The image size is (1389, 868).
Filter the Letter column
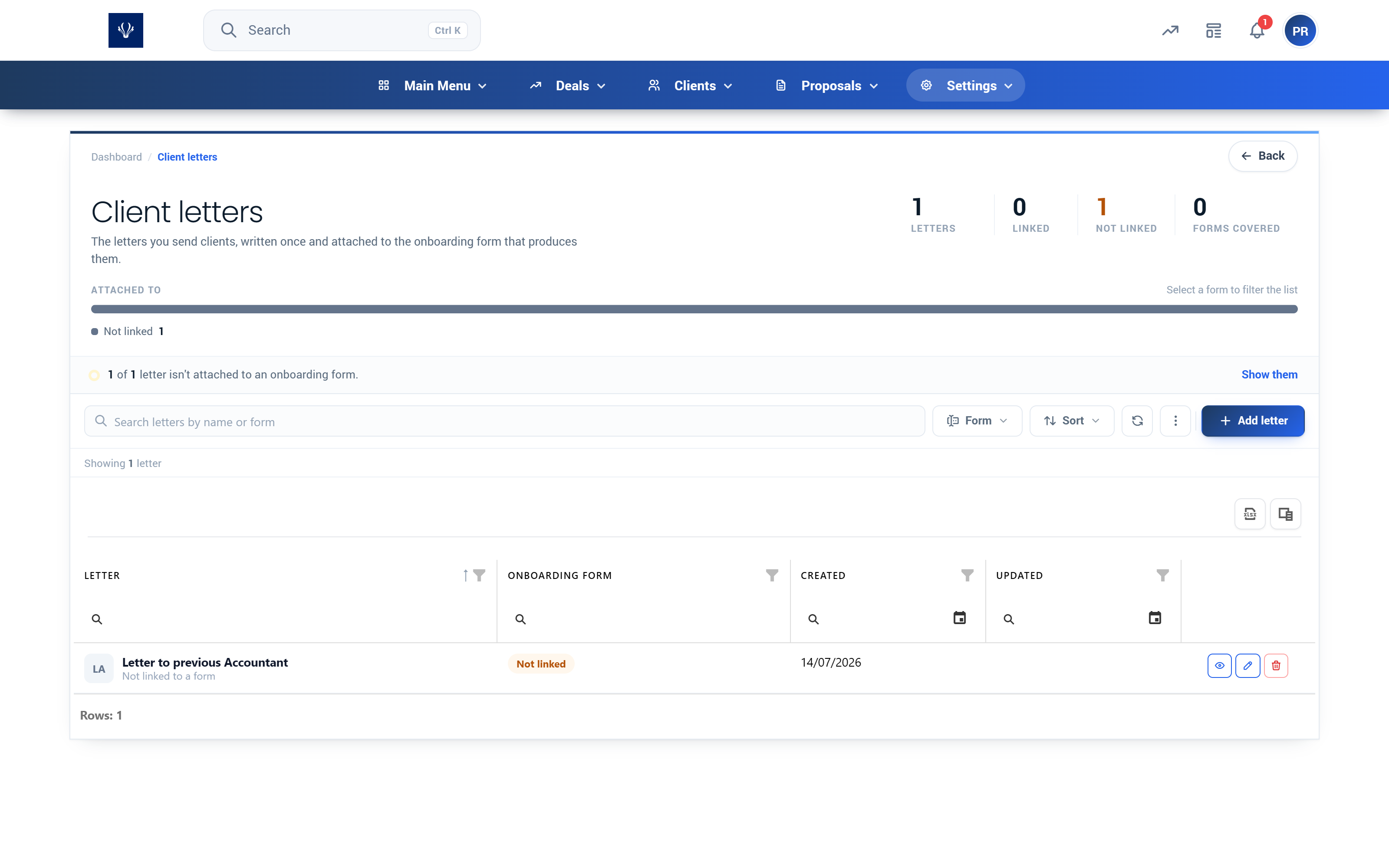point(479,575)
